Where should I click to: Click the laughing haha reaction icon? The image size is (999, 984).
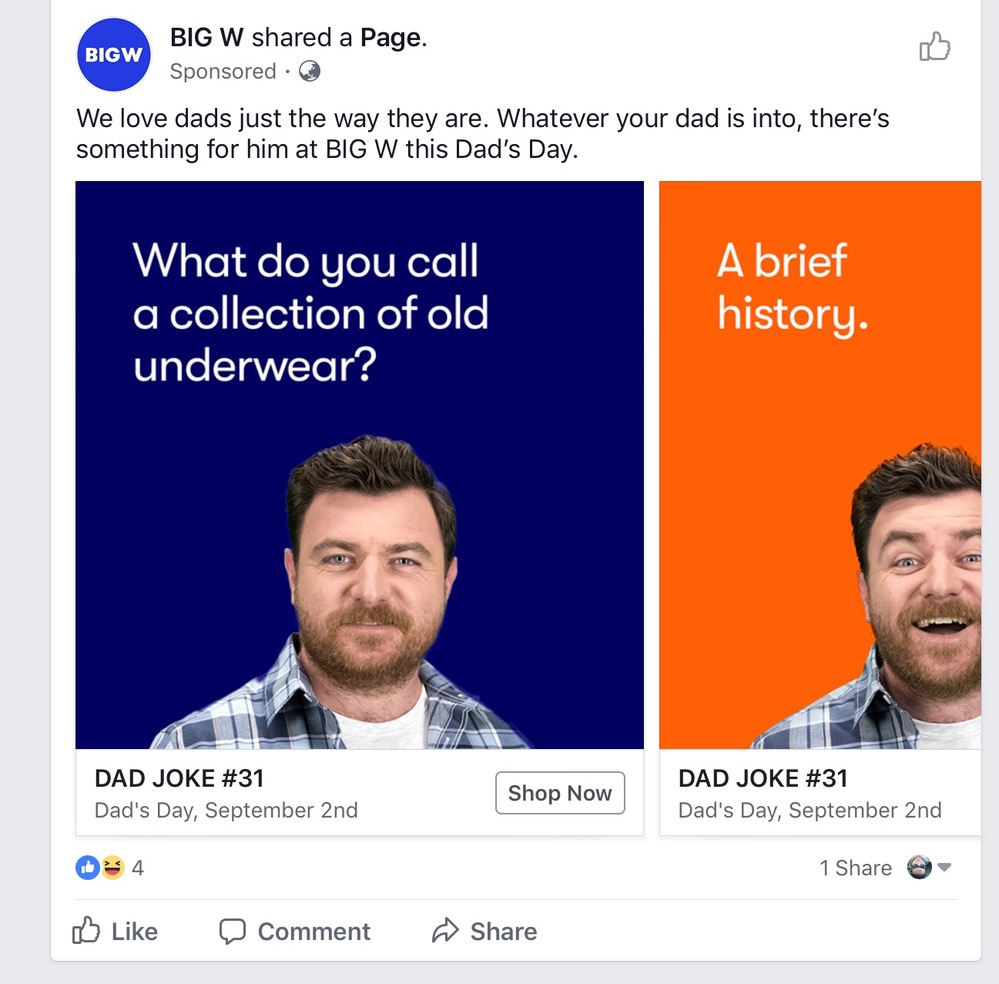[112, 868]
